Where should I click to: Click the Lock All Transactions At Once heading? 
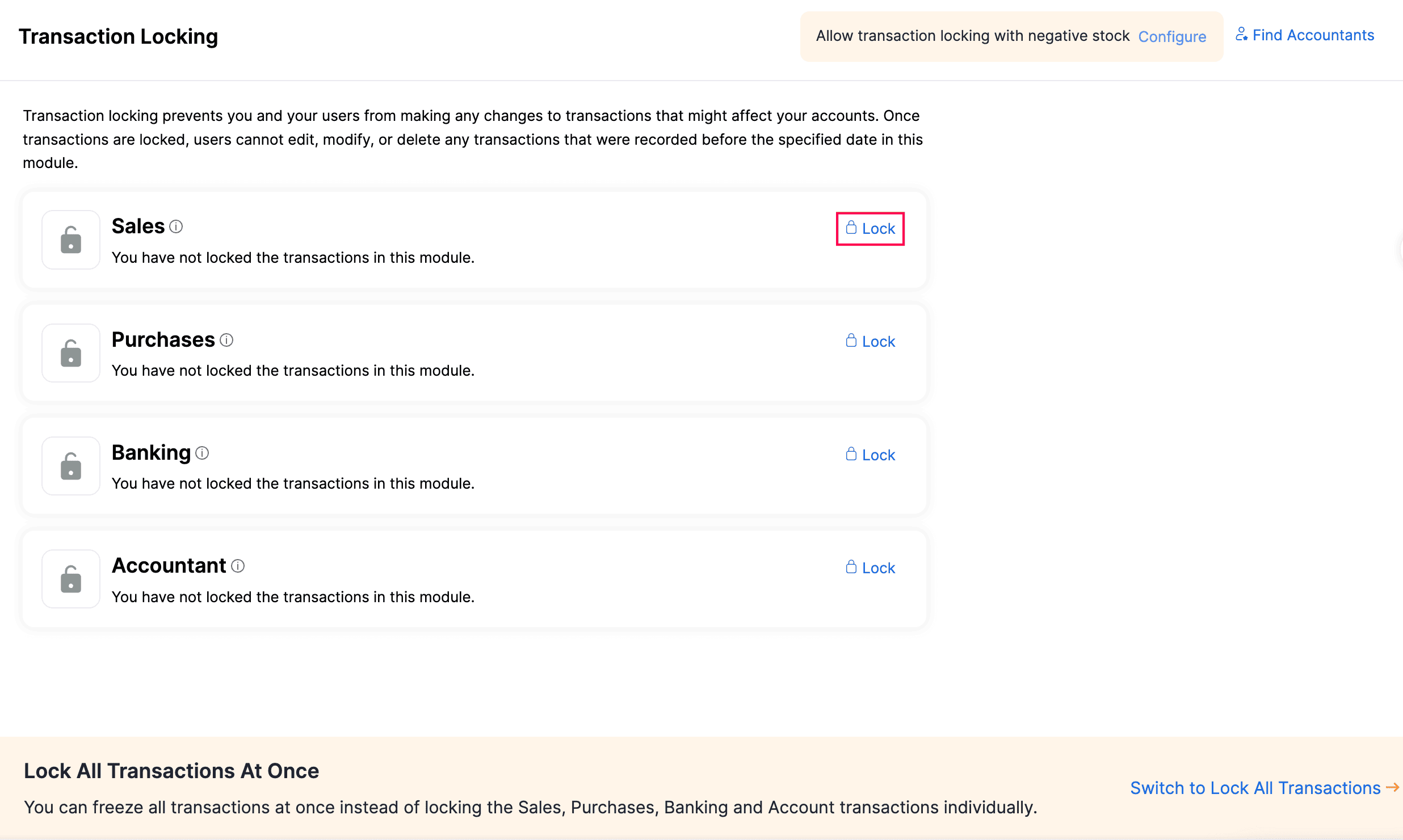pos(171,771)
